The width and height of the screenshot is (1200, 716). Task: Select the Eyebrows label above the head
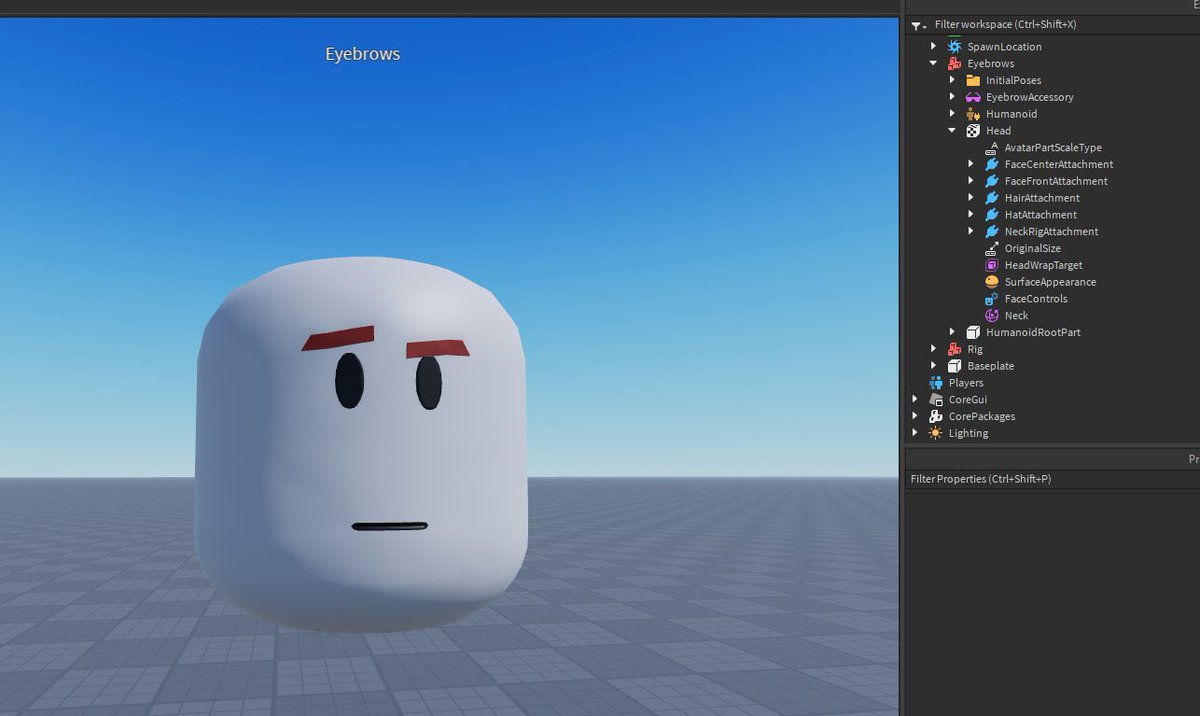pyautogui.click(x=363, y=54)
